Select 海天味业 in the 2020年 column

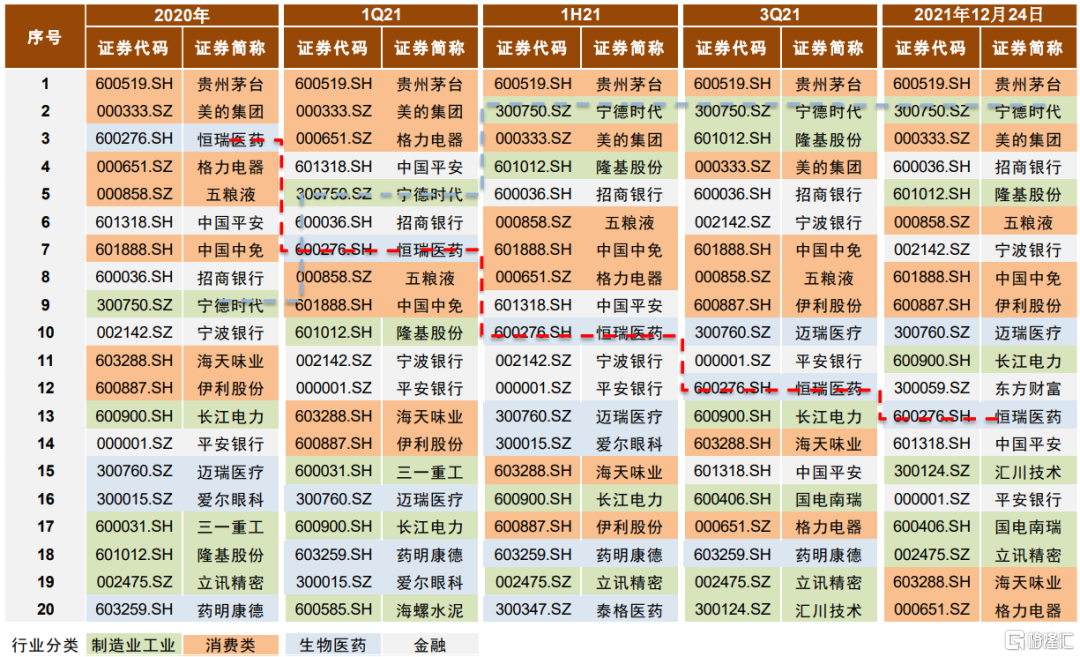231,361
